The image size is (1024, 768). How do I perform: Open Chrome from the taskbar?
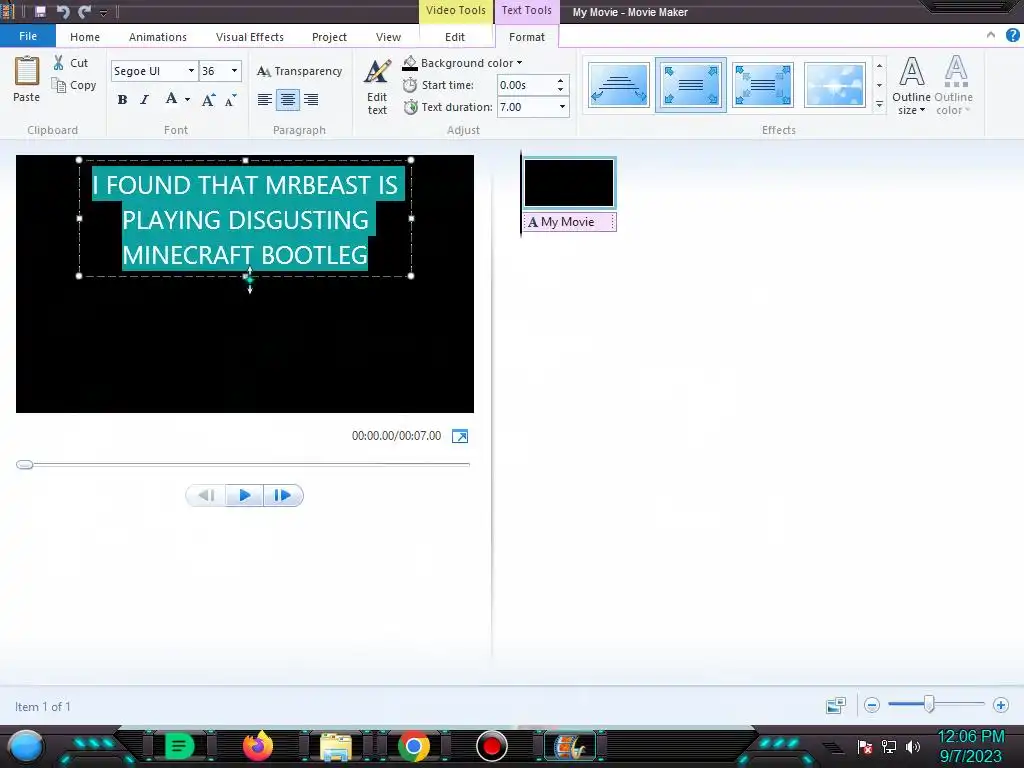click(x=413, y=746)
